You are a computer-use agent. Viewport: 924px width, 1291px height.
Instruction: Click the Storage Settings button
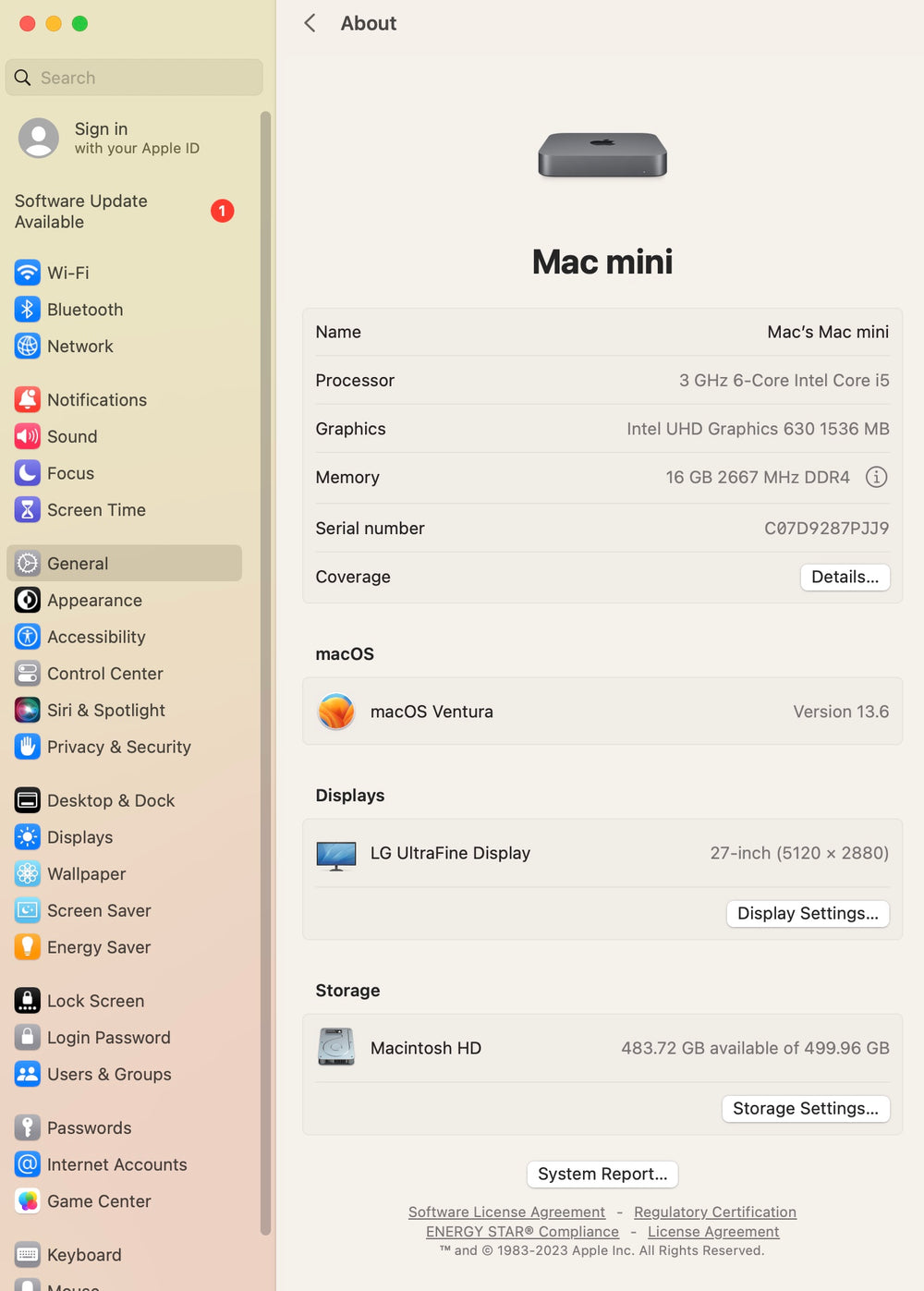(805, 1108)
